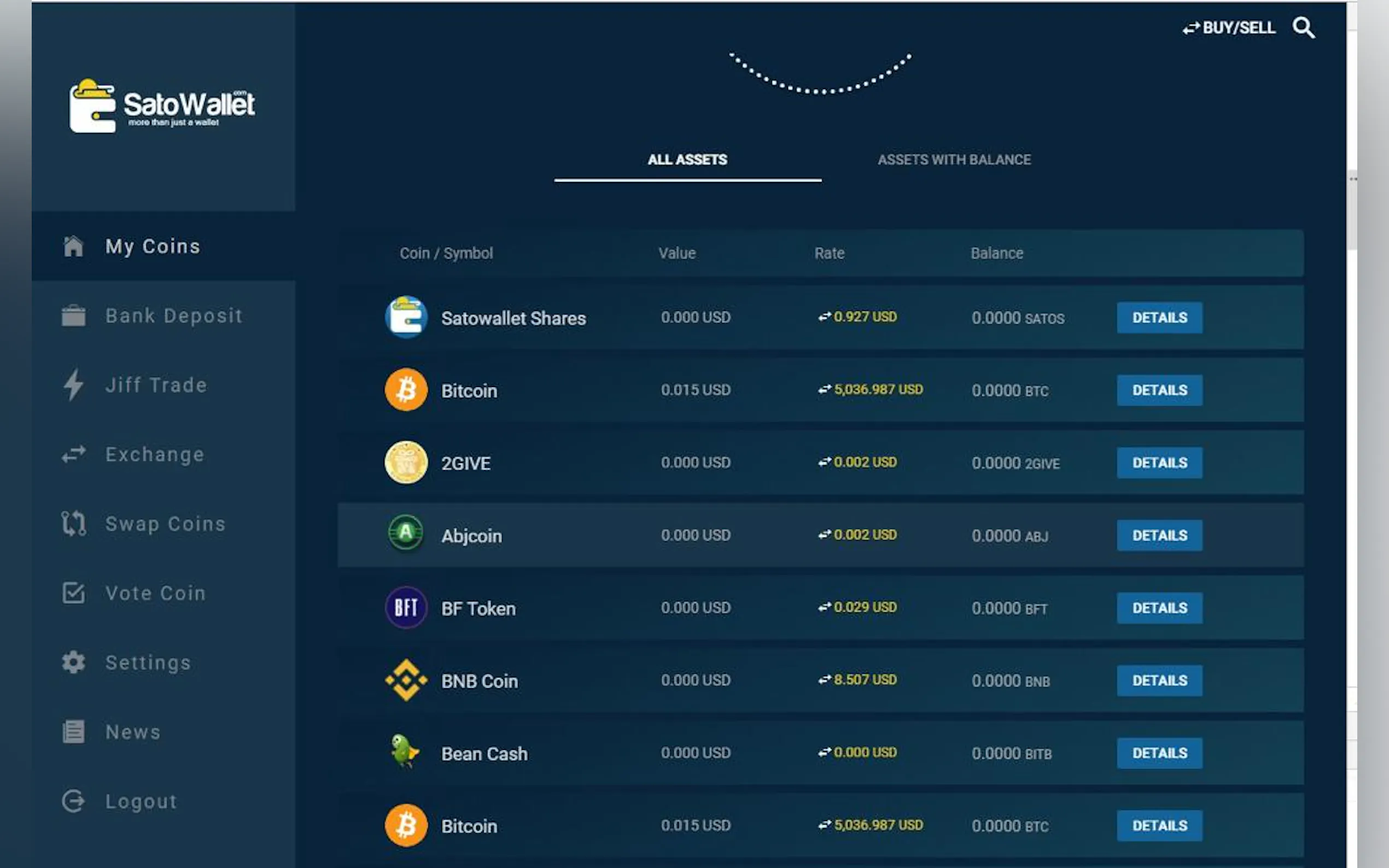Open DETAILS for Abjcoin
Image resolution: width=1389 pixels, height=868 pixels.
click(x=1159, y=535)
